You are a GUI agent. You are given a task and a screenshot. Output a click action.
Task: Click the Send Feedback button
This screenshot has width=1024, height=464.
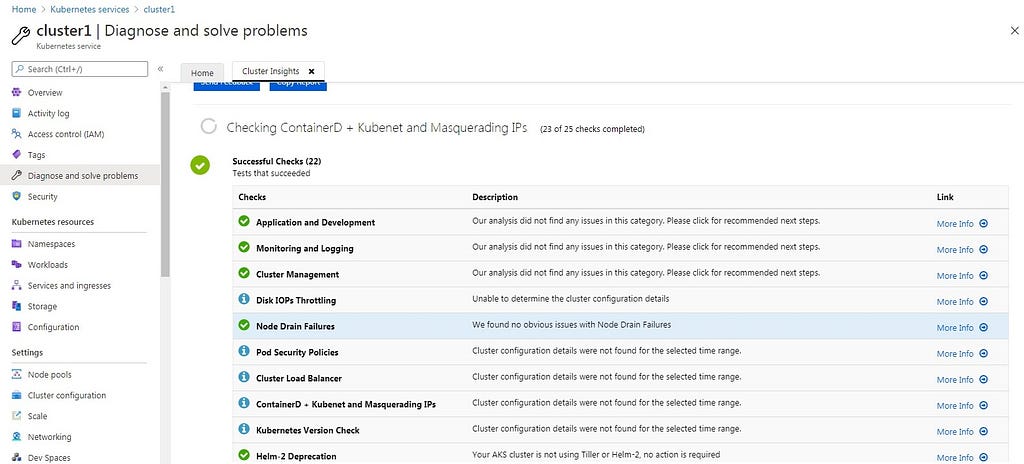(227, 86)
